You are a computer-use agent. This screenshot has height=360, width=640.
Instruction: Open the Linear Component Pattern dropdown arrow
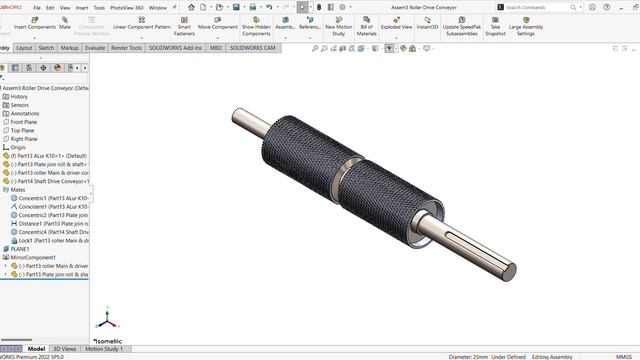(x=142, y=38)
